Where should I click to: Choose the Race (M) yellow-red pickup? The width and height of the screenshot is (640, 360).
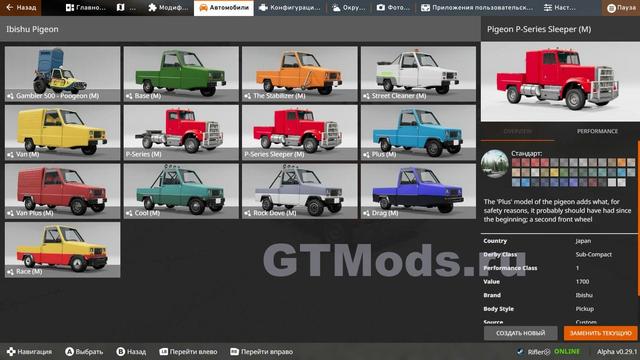coord(62,250)
